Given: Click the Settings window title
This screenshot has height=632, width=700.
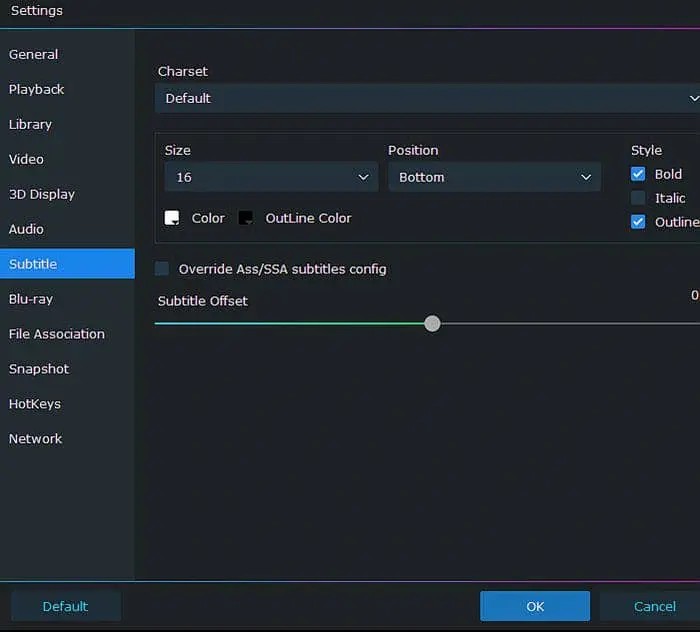Looking at the screenshot, I should (x=37, y=10).
